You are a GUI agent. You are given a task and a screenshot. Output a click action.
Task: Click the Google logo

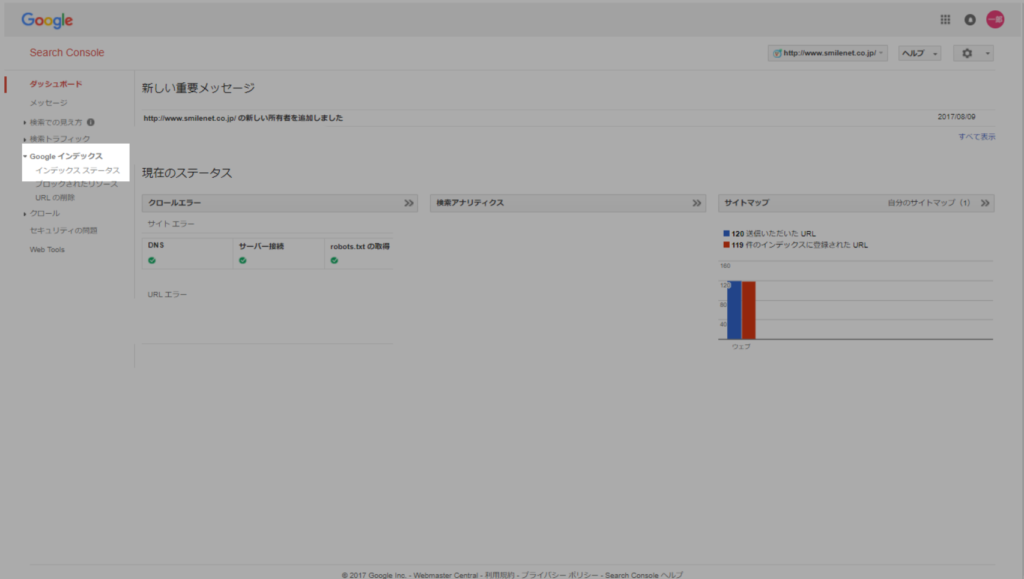[x=47, y=20]
